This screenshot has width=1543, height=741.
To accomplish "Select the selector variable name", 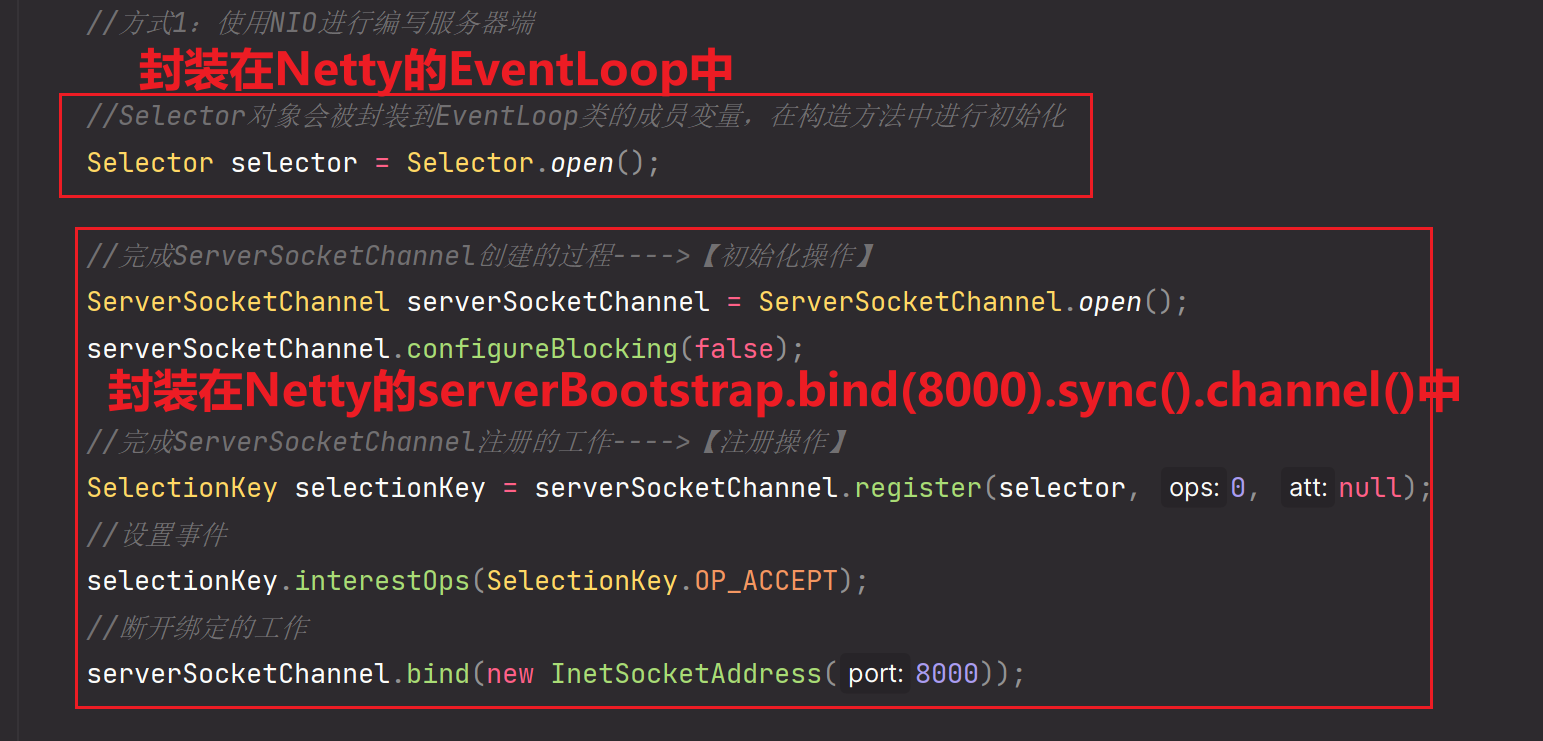I will [x=293, y=162].
